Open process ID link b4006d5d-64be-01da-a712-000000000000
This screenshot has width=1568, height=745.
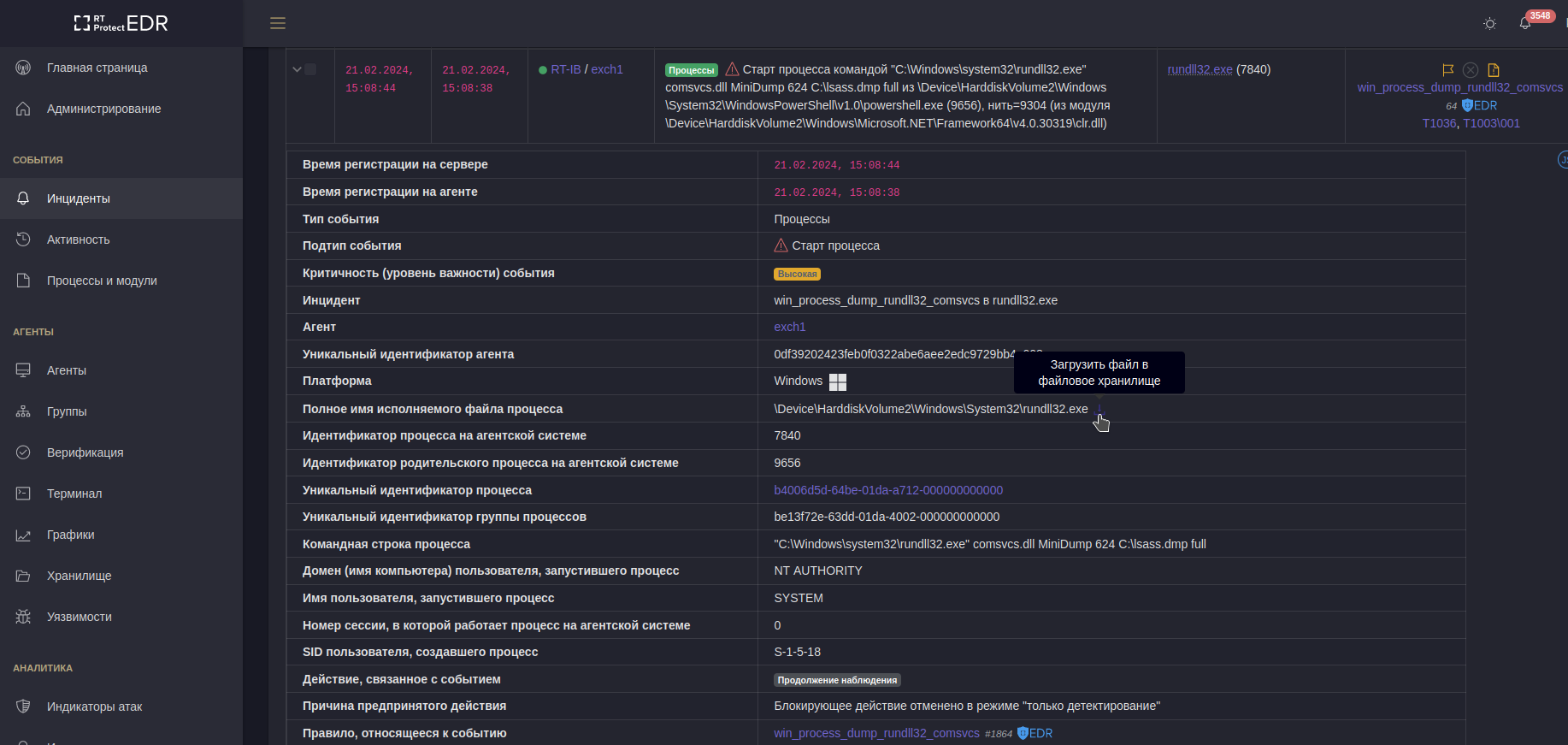click(x=888, y=490)
